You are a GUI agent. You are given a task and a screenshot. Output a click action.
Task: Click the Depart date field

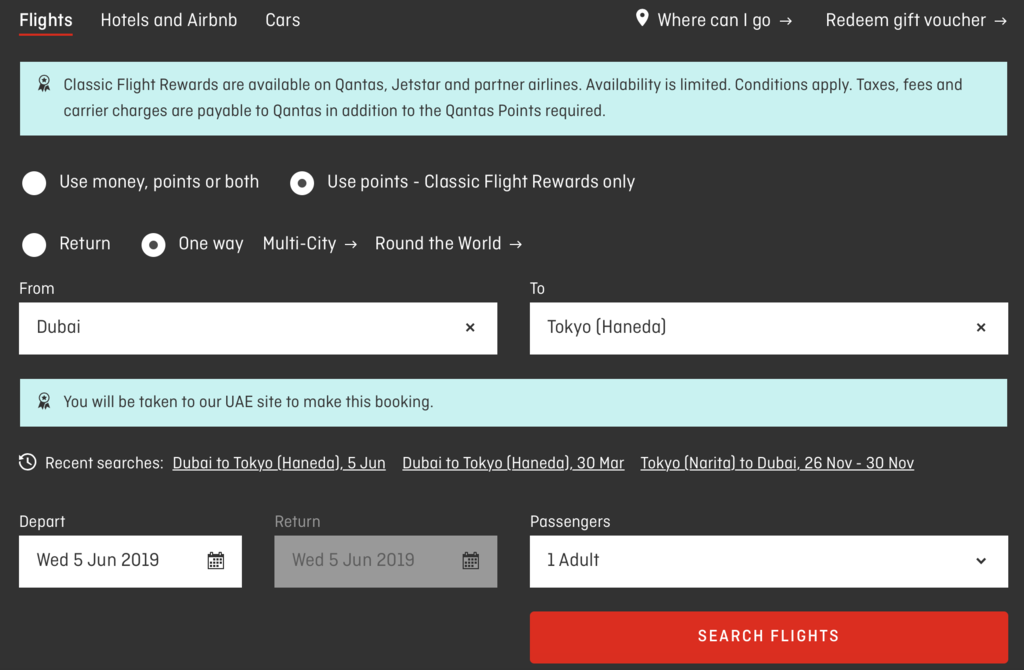pos(130,561)
